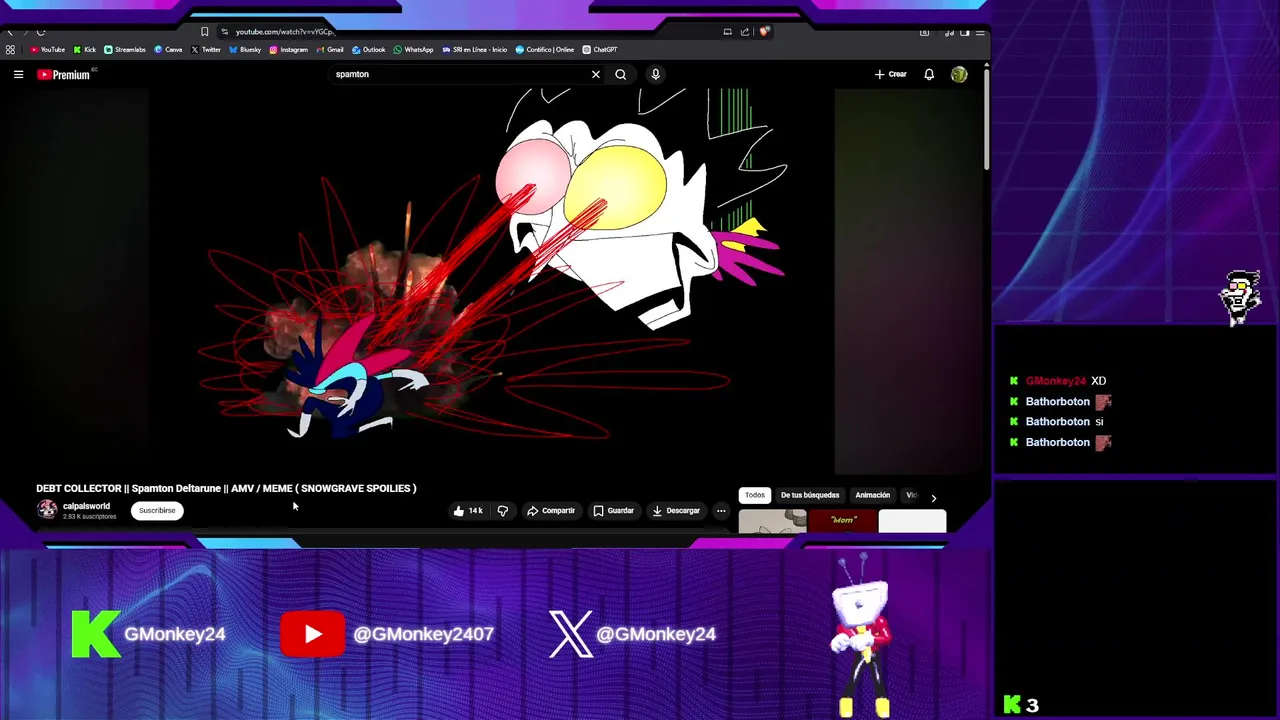This screenshot has height=720, width=1280.
Task: Open more actions three-dot menu
Action: [x=721, y=511]
